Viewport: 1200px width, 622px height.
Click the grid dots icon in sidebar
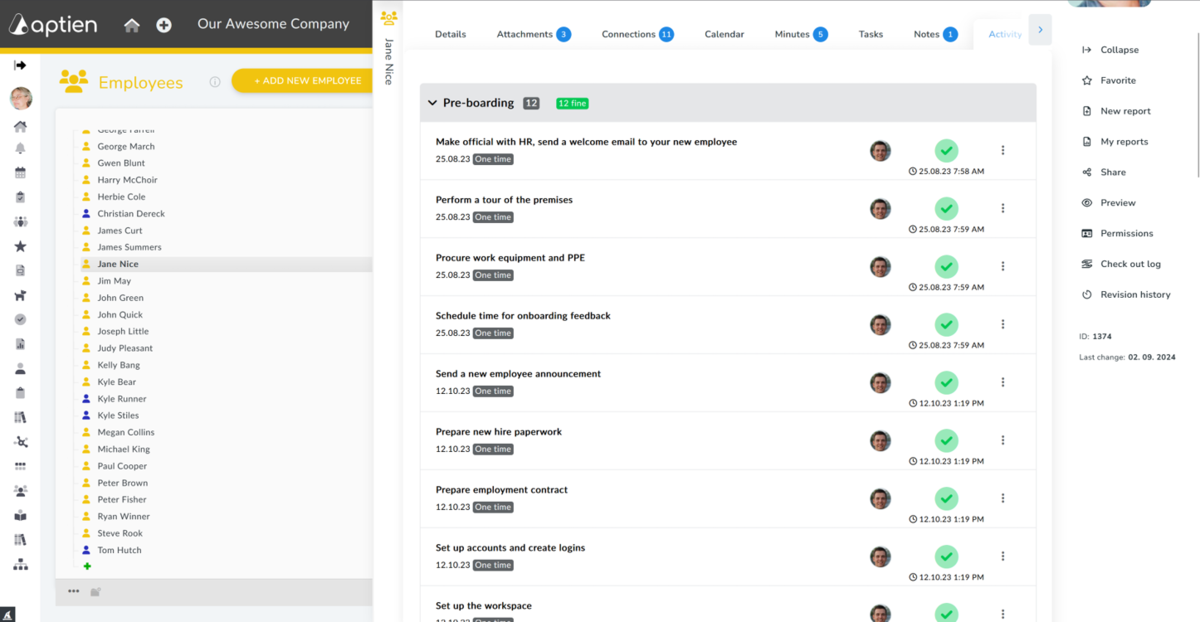(20, 466)
